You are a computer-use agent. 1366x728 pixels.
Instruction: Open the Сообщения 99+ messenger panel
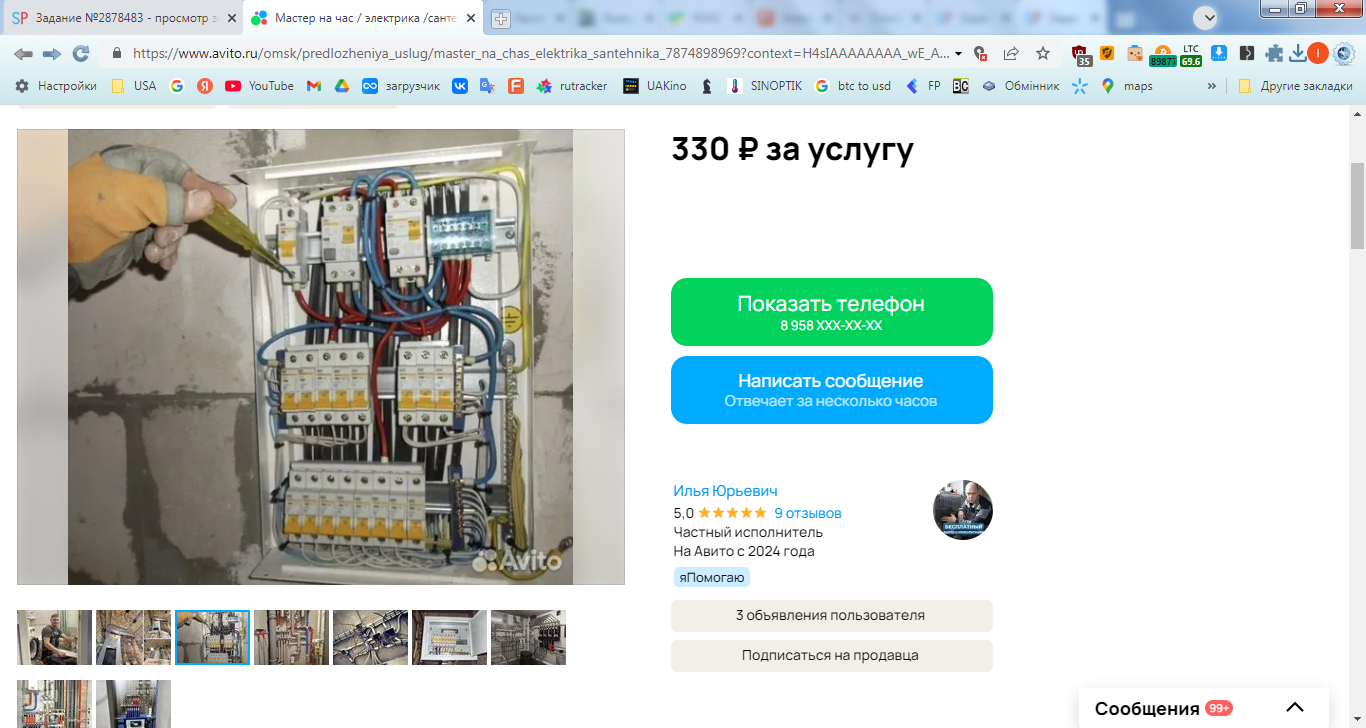click(1204, 708)
